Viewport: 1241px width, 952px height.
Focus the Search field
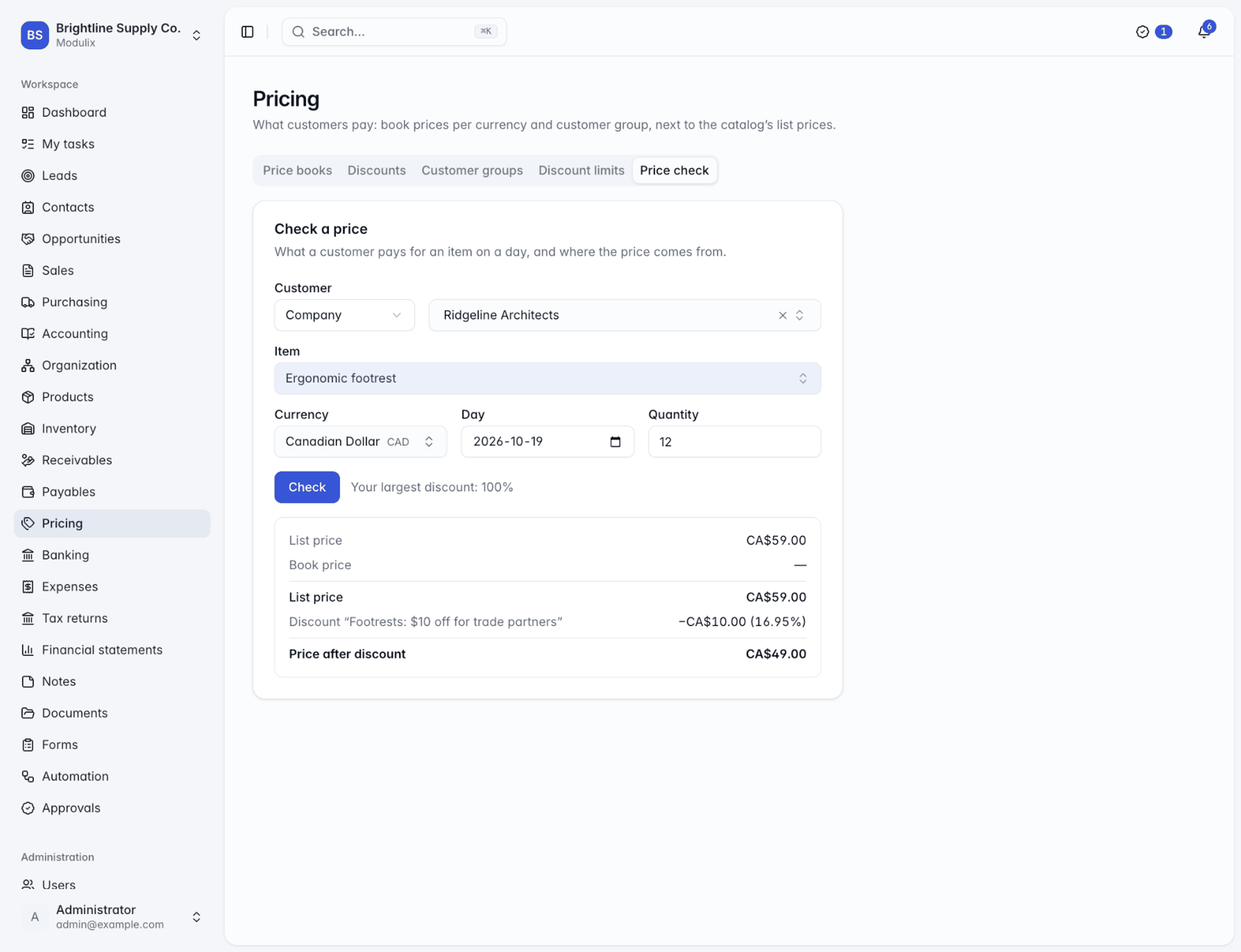(394, 32)
